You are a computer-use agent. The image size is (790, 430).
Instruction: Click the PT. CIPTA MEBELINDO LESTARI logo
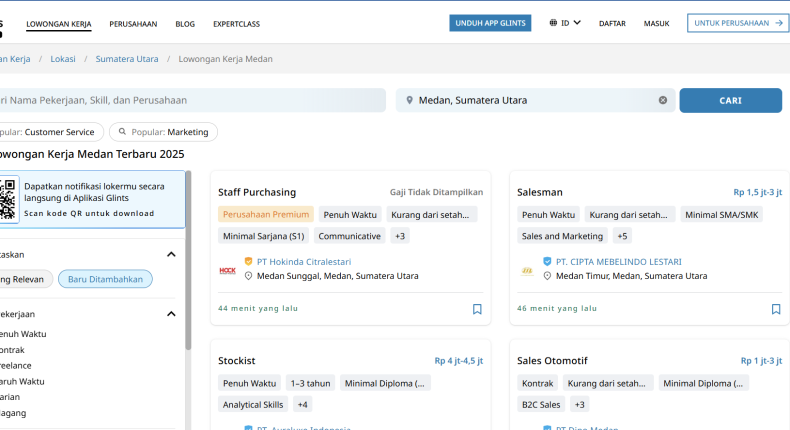pos(527,271)
